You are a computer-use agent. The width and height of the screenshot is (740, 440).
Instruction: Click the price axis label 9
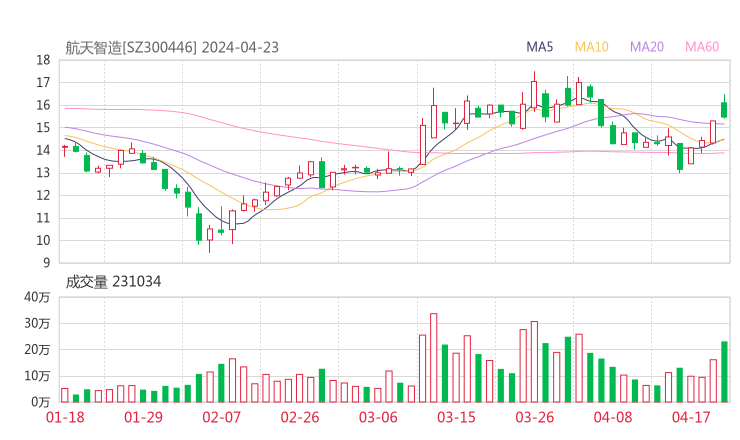46,262
